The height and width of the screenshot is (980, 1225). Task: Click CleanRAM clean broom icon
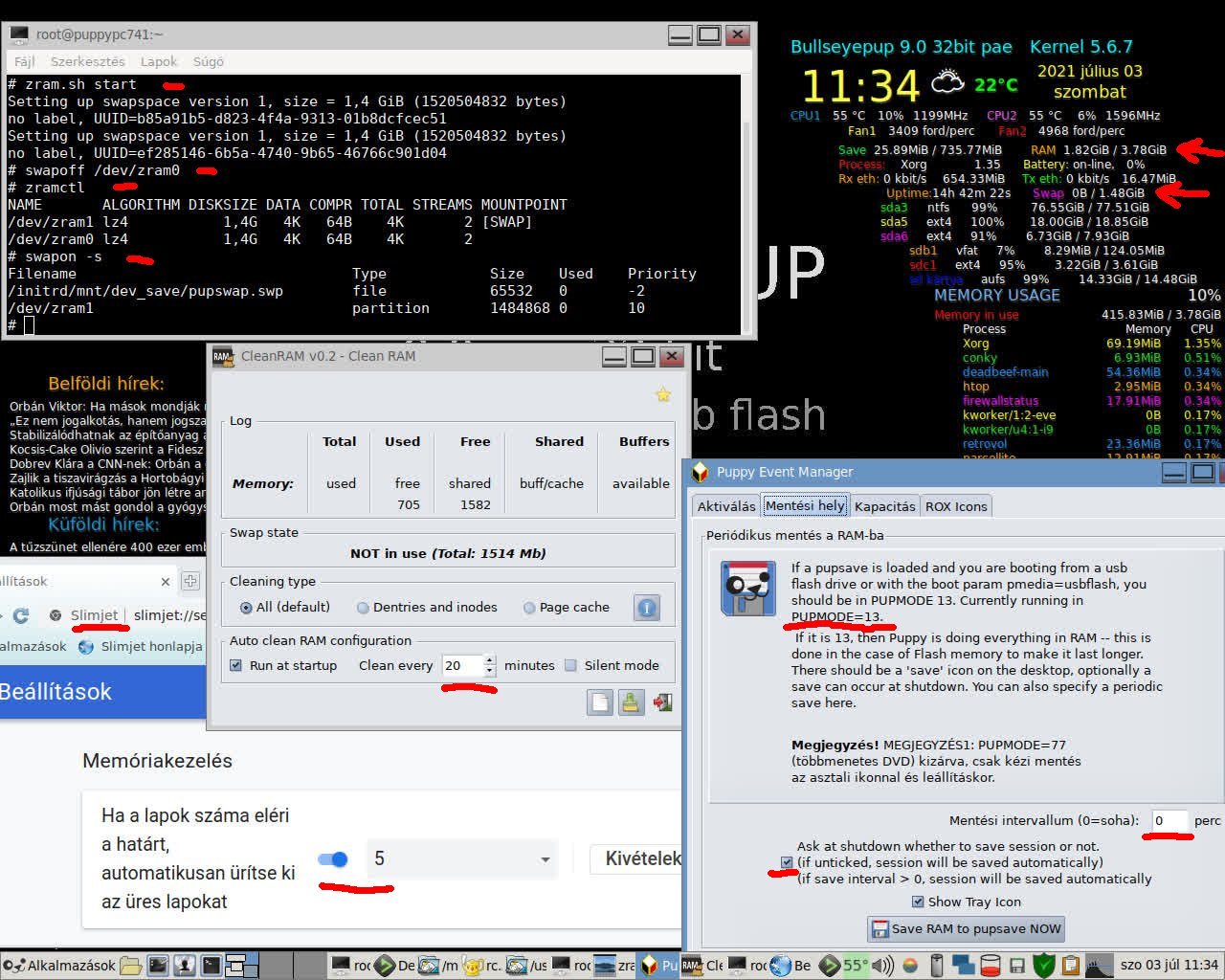(x=631, y=702)
